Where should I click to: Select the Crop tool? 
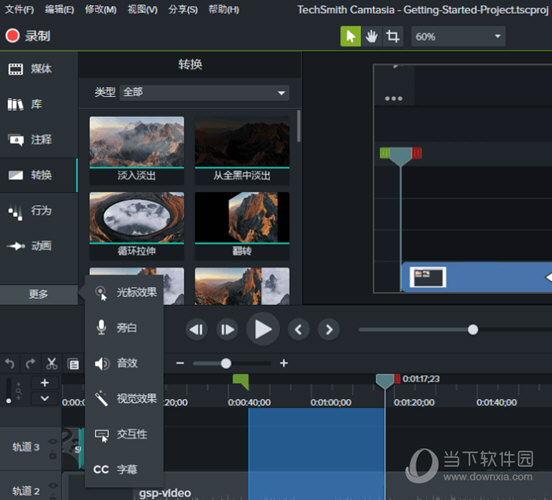[392, 36]
